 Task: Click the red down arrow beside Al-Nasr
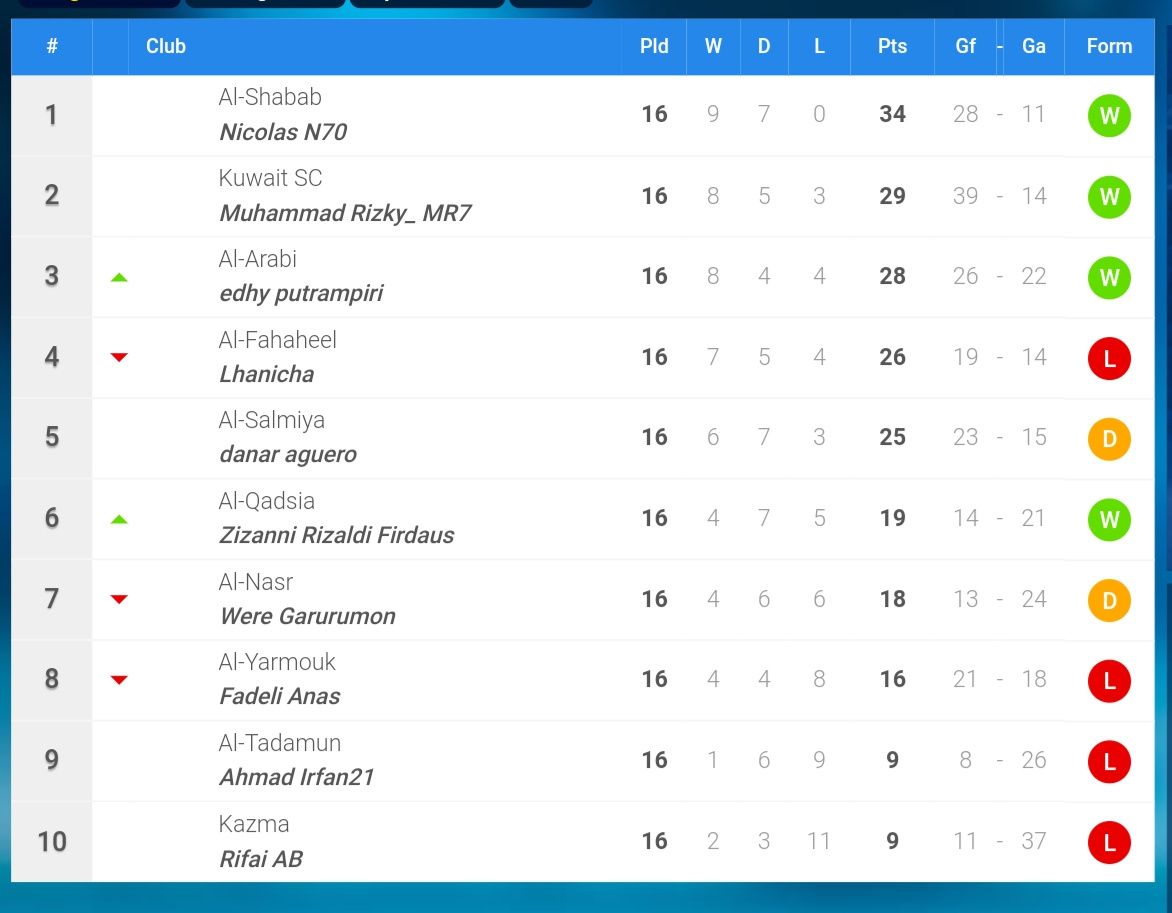119,599
